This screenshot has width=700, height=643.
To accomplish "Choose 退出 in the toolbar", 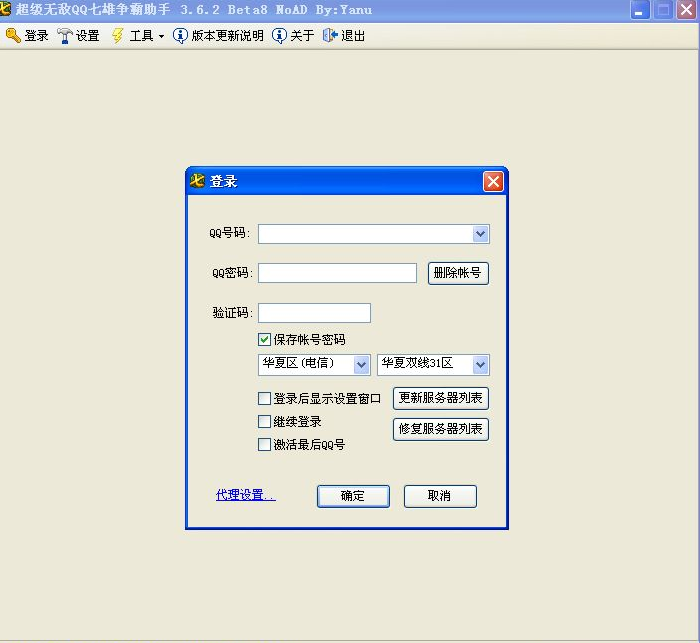I will [344, 36].
